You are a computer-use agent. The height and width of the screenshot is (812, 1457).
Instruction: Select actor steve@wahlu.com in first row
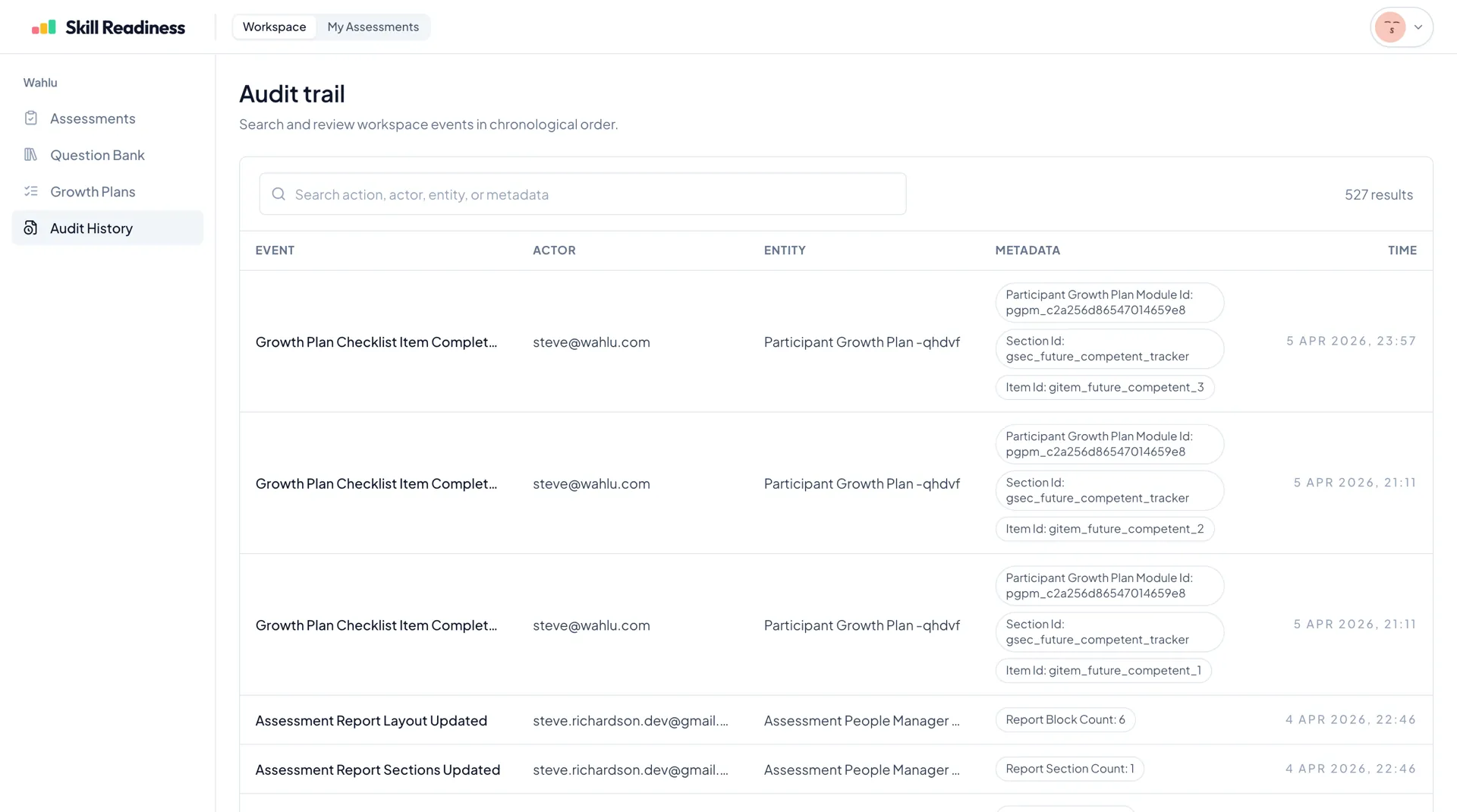tap(591, 342)
